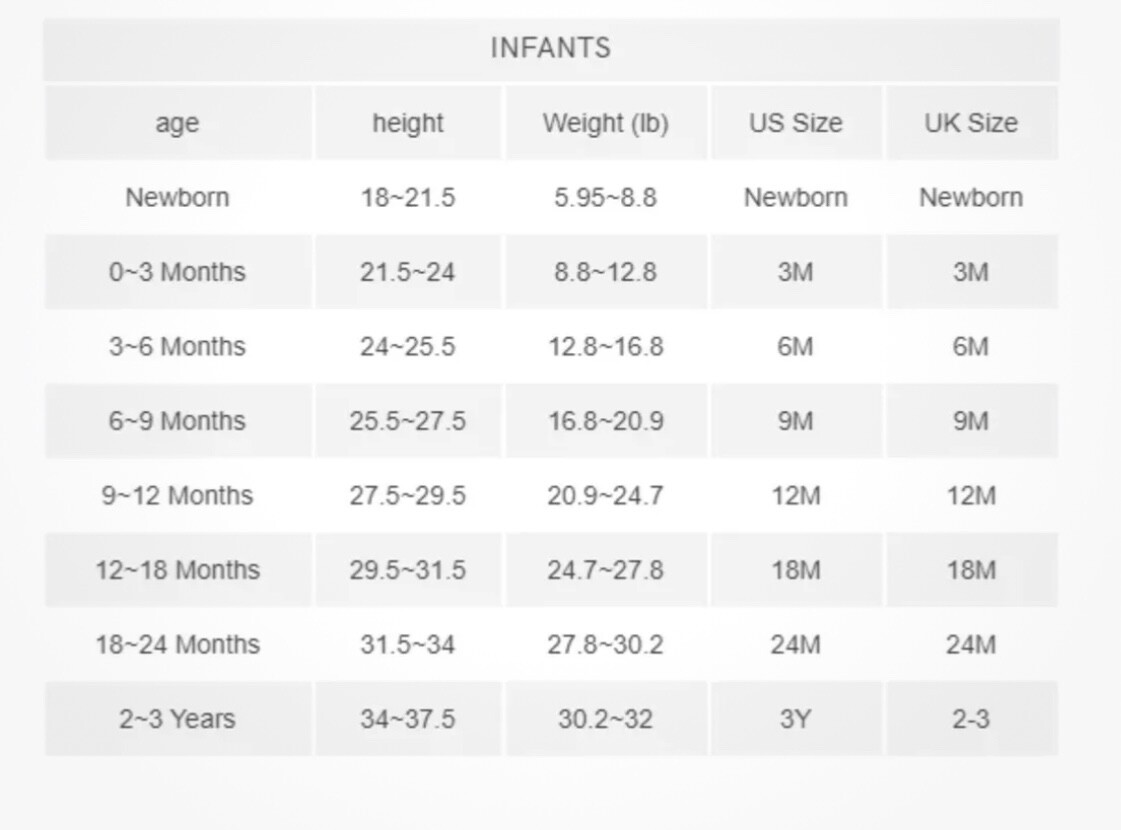Select the US Size column header
Viewport: 1121px width, 830px height.
(796, 123)
